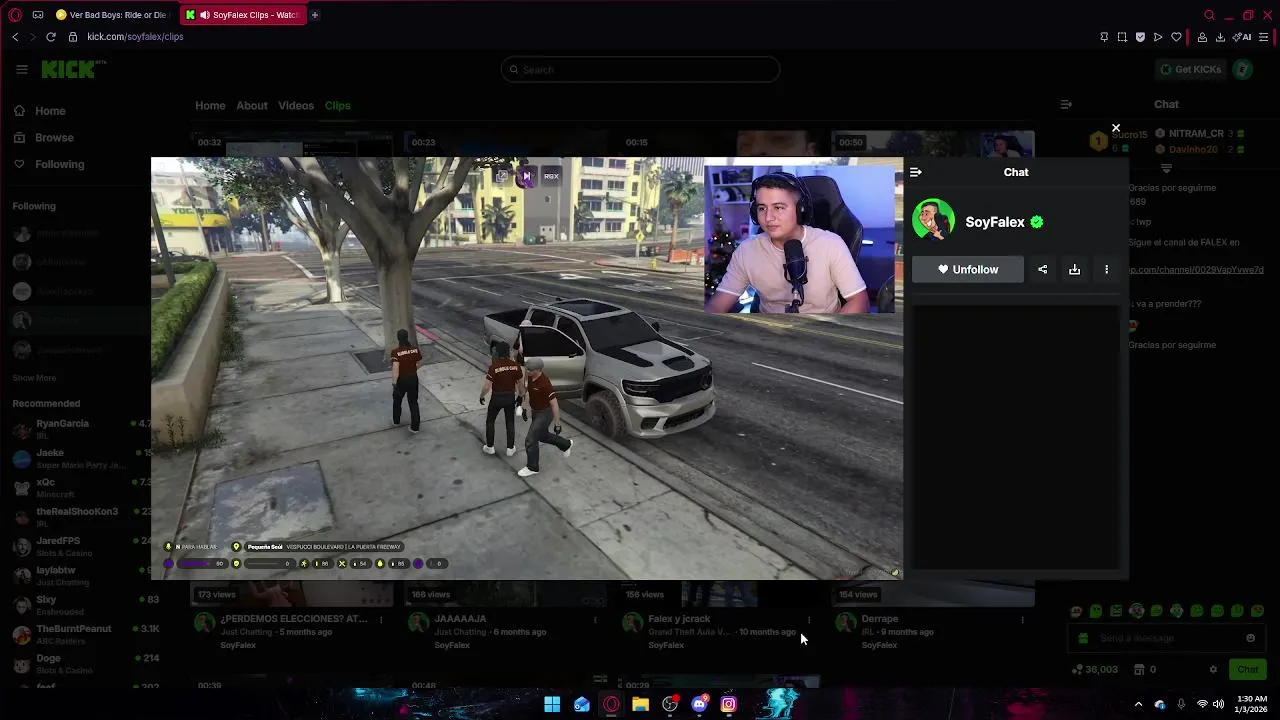This screenshot has height=720, width=1280.
Task: Click the kick.com address bar
Action: pyautogui.click(x=135, y=37)
